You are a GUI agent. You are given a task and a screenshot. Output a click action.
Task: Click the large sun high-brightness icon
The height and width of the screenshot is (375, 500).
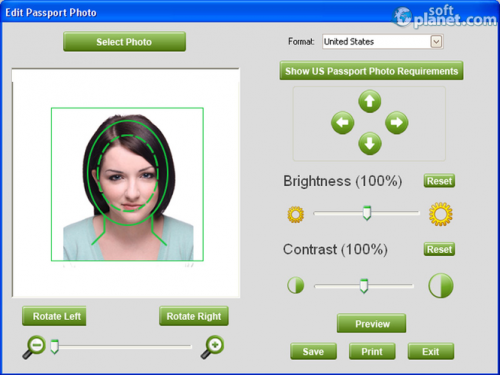(441, 214)
